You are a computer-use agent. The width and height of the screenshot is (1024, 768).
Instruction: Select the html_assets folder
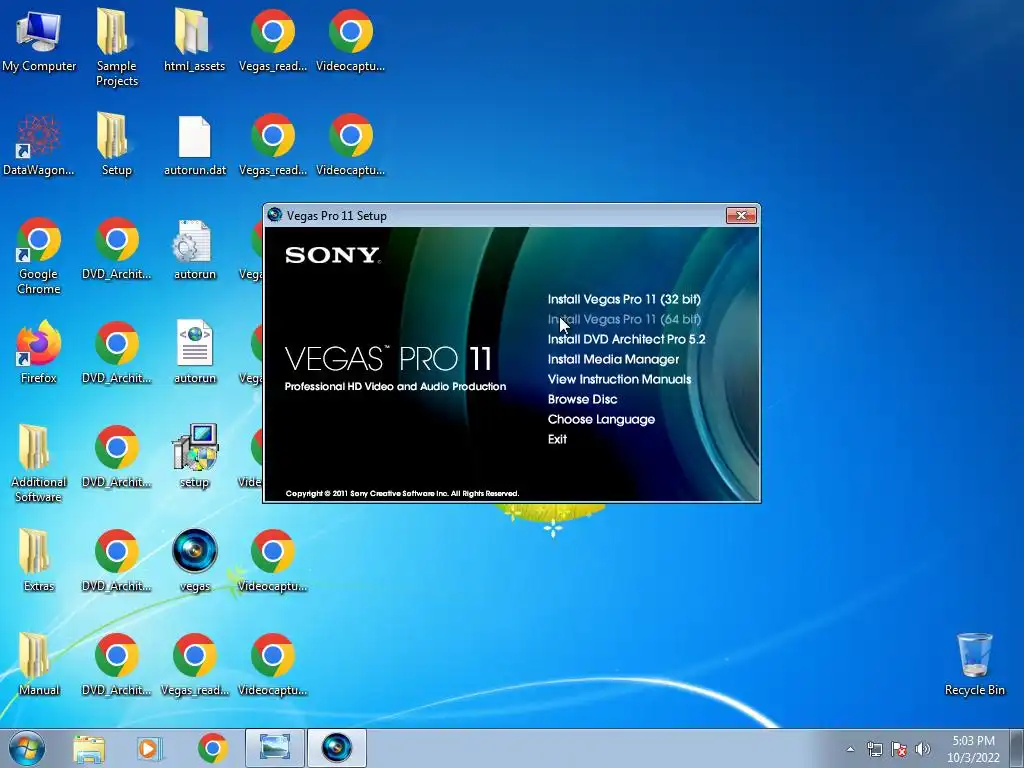(194, 41)
